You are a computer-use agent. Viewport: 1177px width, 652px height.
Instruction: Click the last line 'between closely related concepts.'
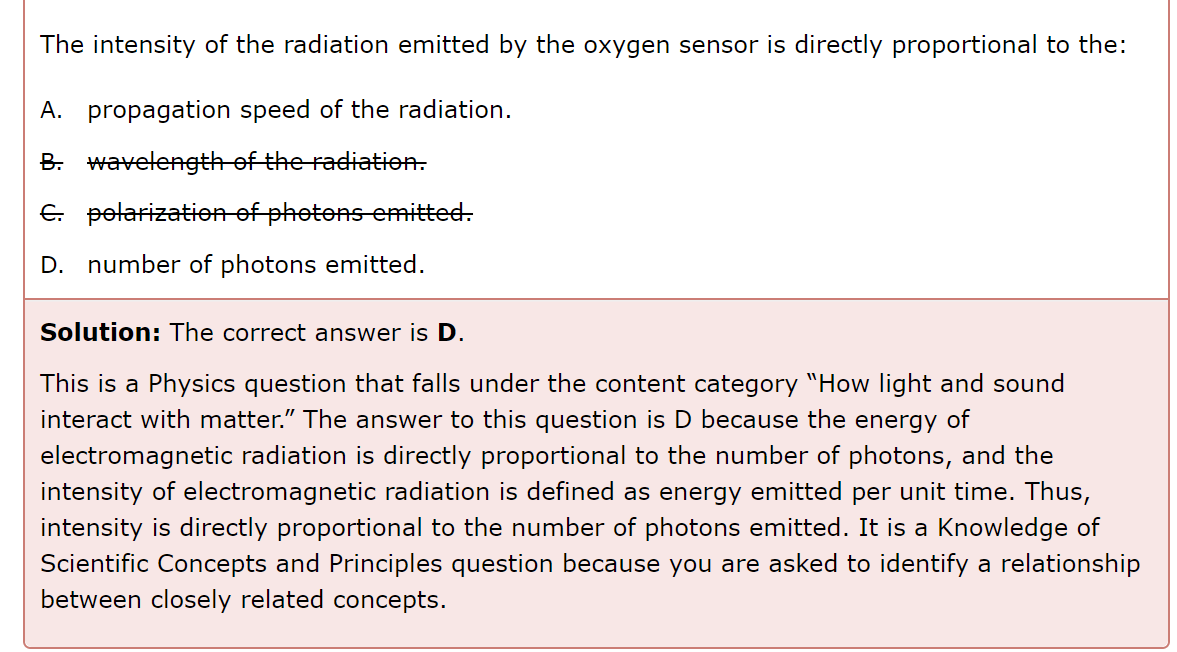pyautogui.click(x=243, y=600)
